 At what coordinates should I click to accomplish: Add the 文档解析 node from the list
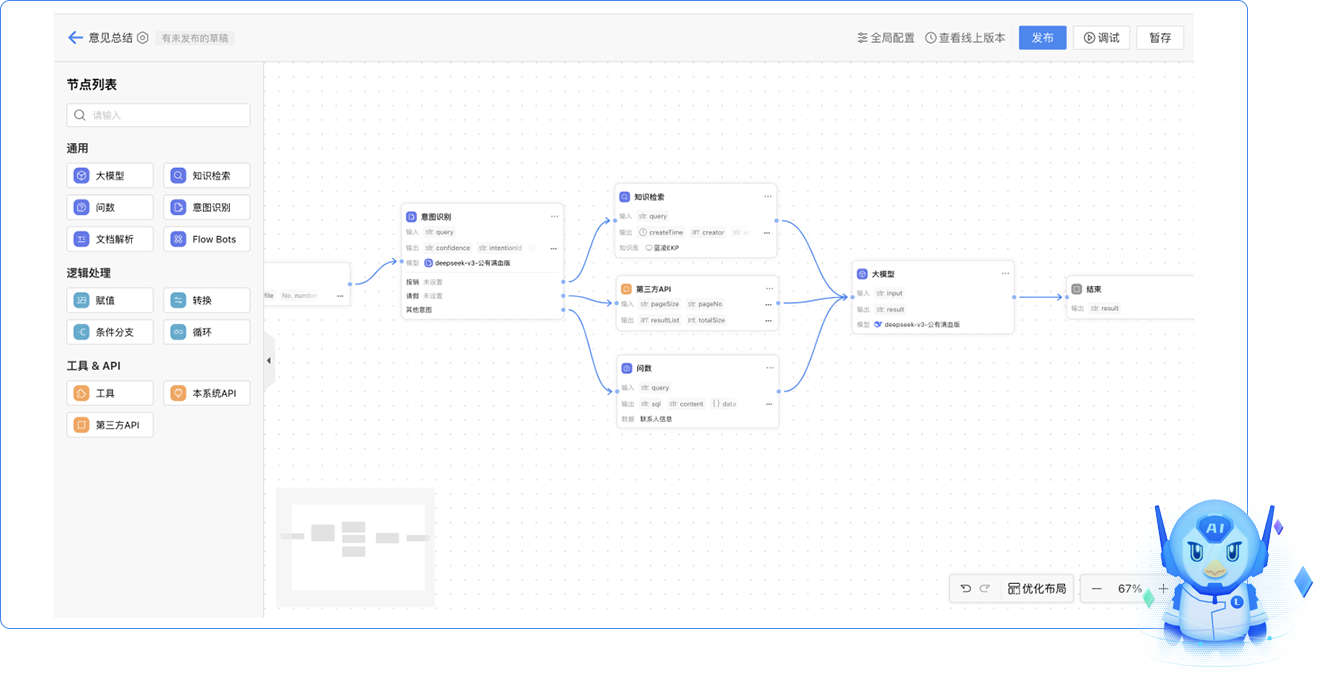(x=110, y=240)
